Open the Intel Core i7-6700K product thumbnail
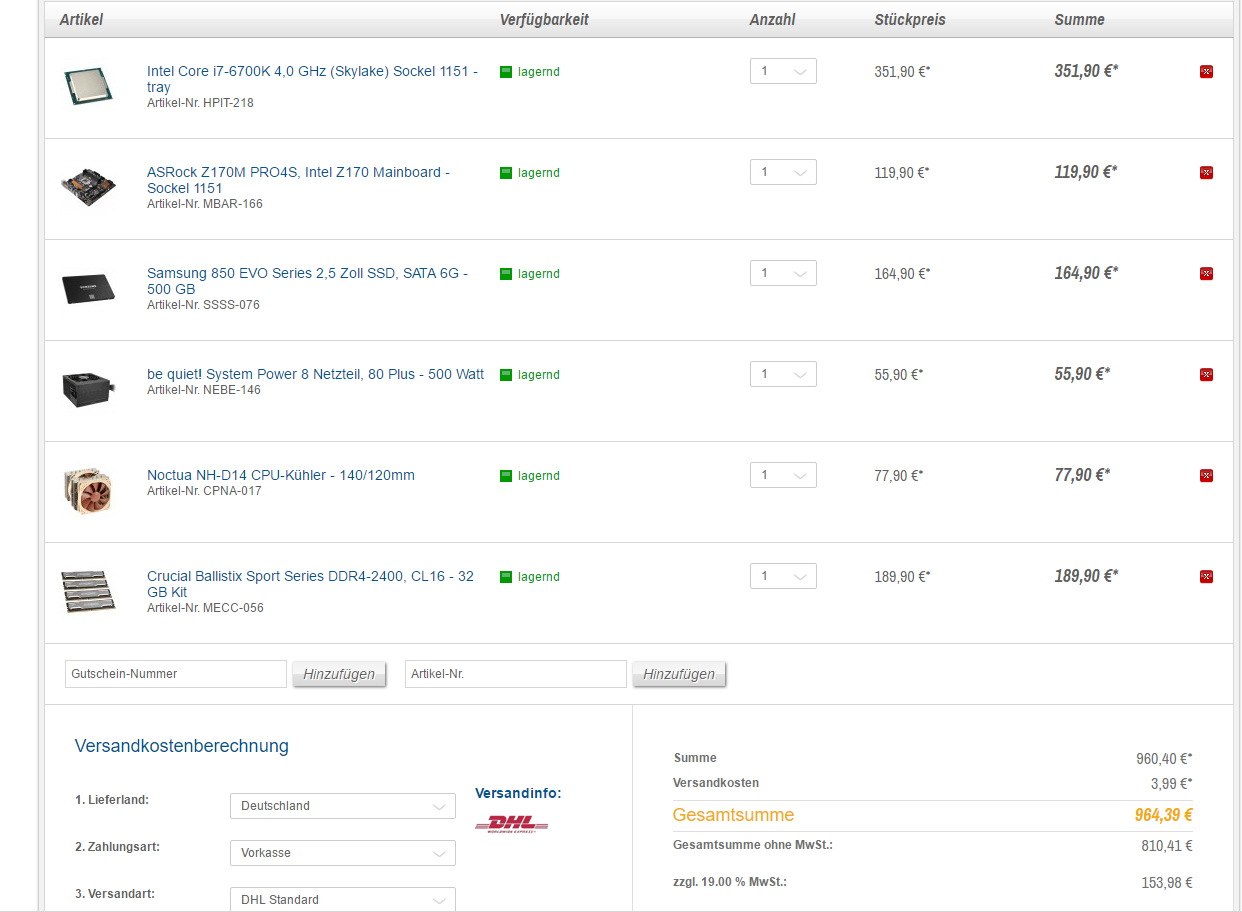This screenshot has height=912, width=1242. (x=89, y=87)
